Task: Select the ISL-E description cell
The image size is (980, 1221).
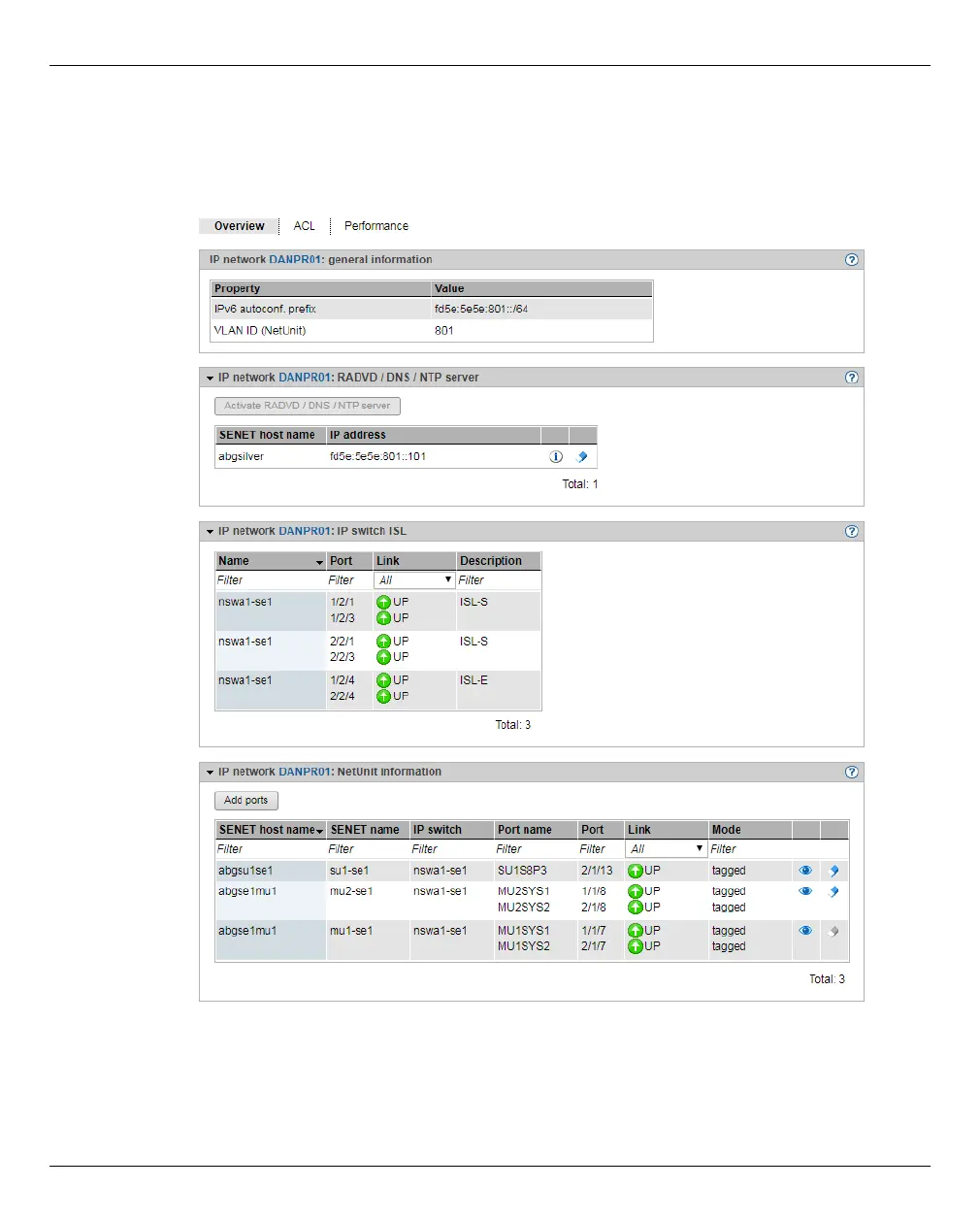Action: click(x=474, y=680)
